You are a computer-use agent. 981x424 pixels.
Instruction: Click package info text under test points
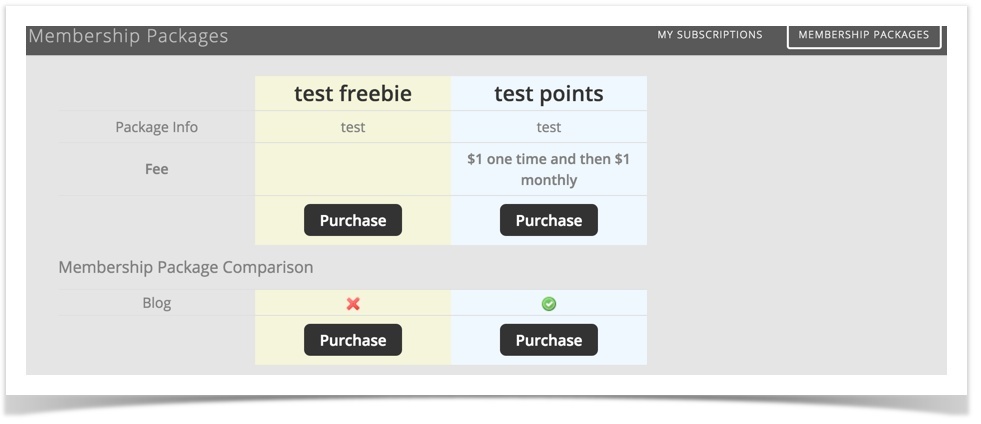[549, 127]
